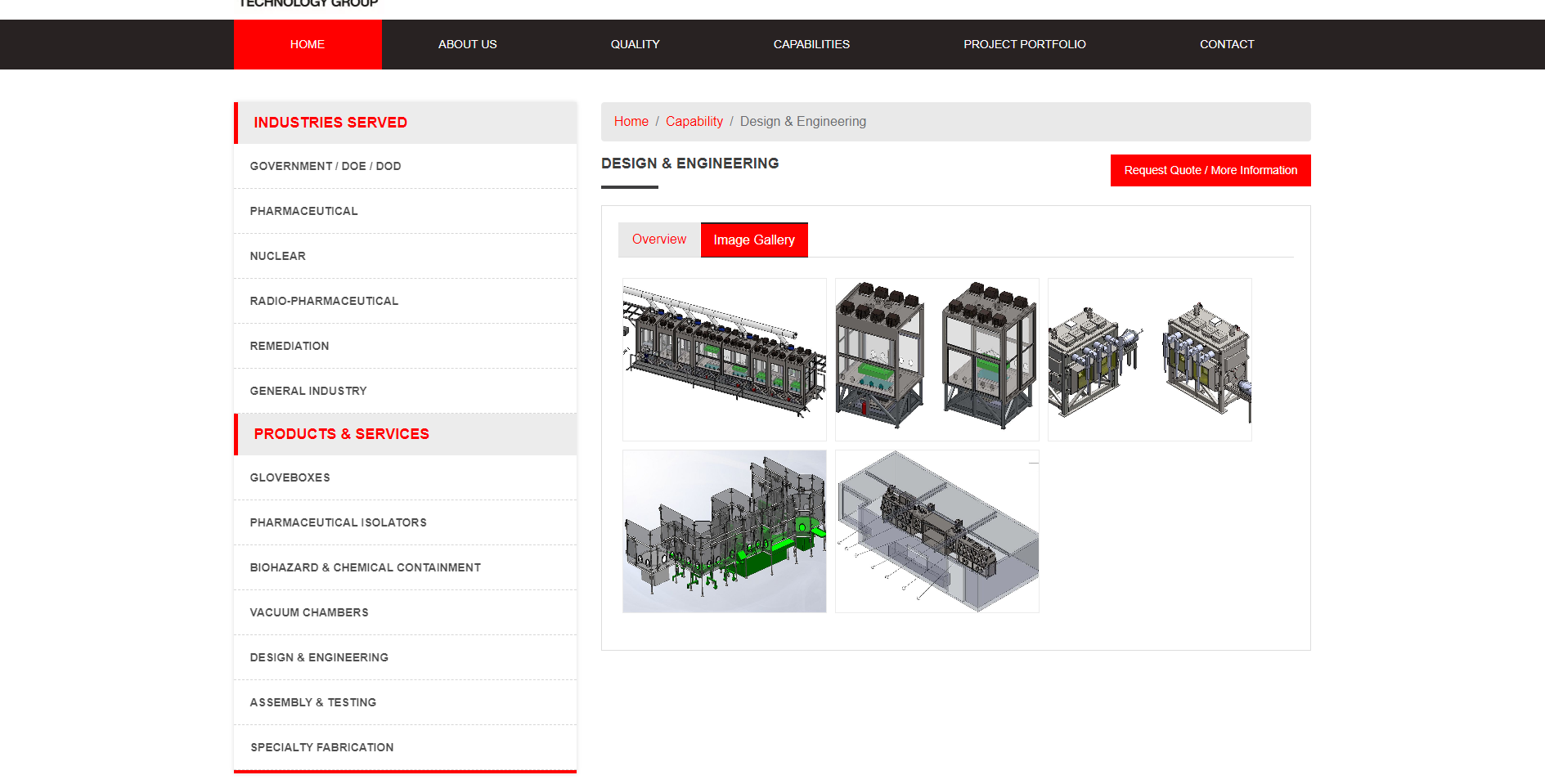View the SPECIALTY FABRICATION page
Screen dimensions: 1545x784
[321, 747]
